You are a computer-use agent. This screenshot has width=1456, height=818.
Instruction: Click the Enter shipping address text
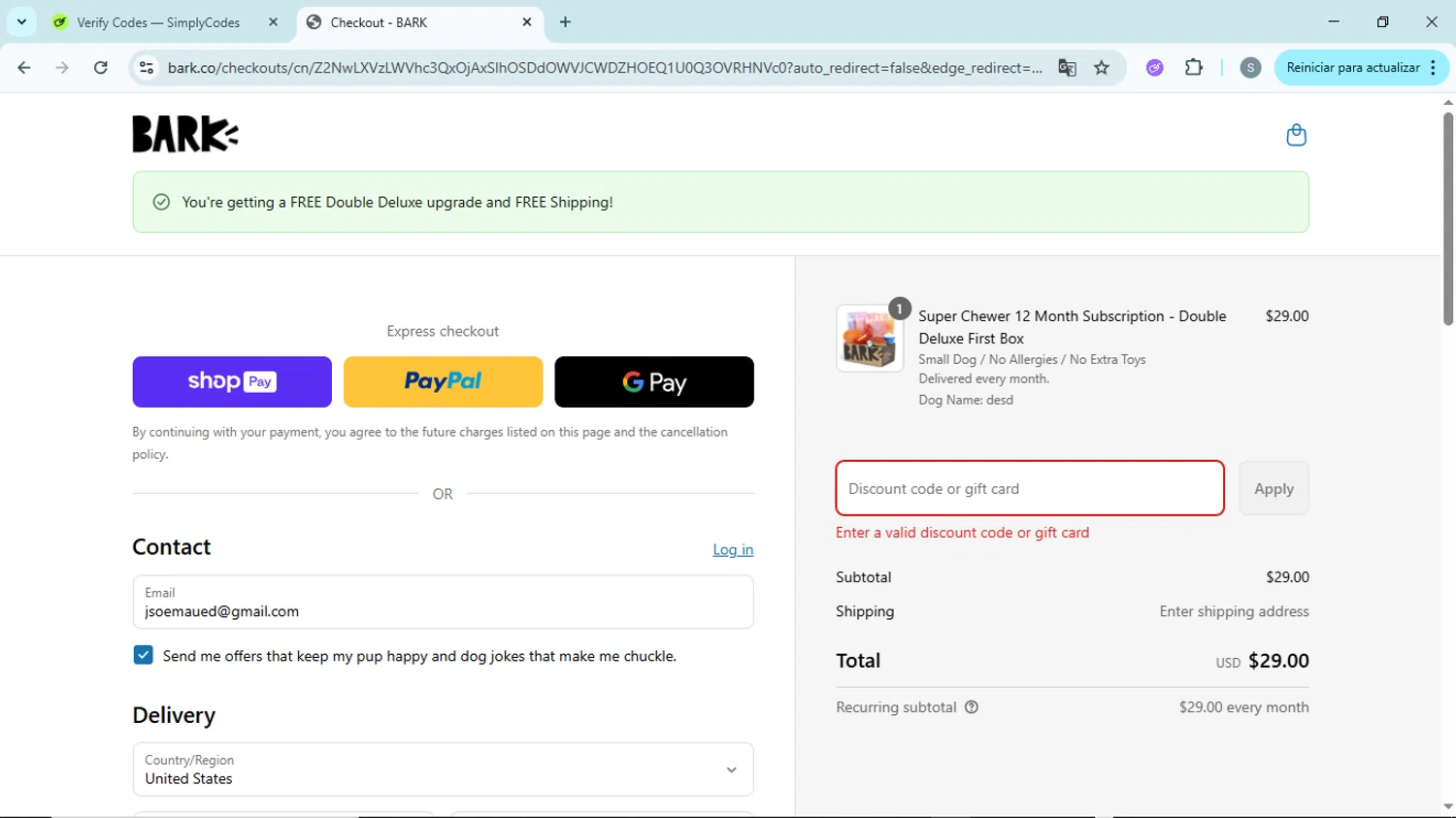click(x=1234, y=611)
